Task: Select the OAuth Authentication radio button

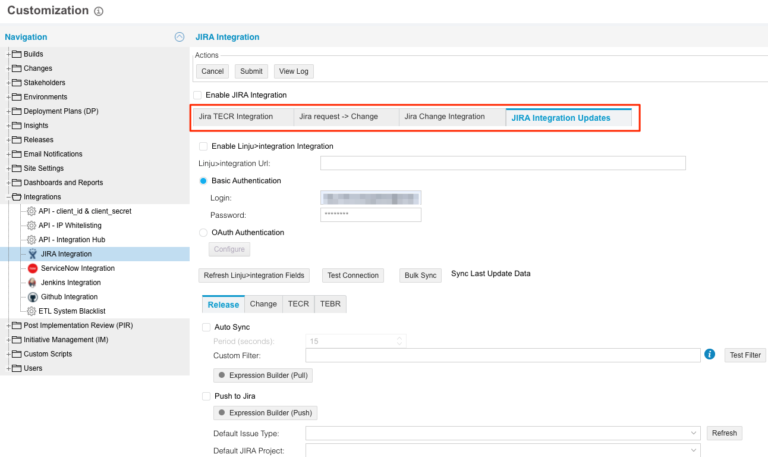Action: click(x=204, y=232)
